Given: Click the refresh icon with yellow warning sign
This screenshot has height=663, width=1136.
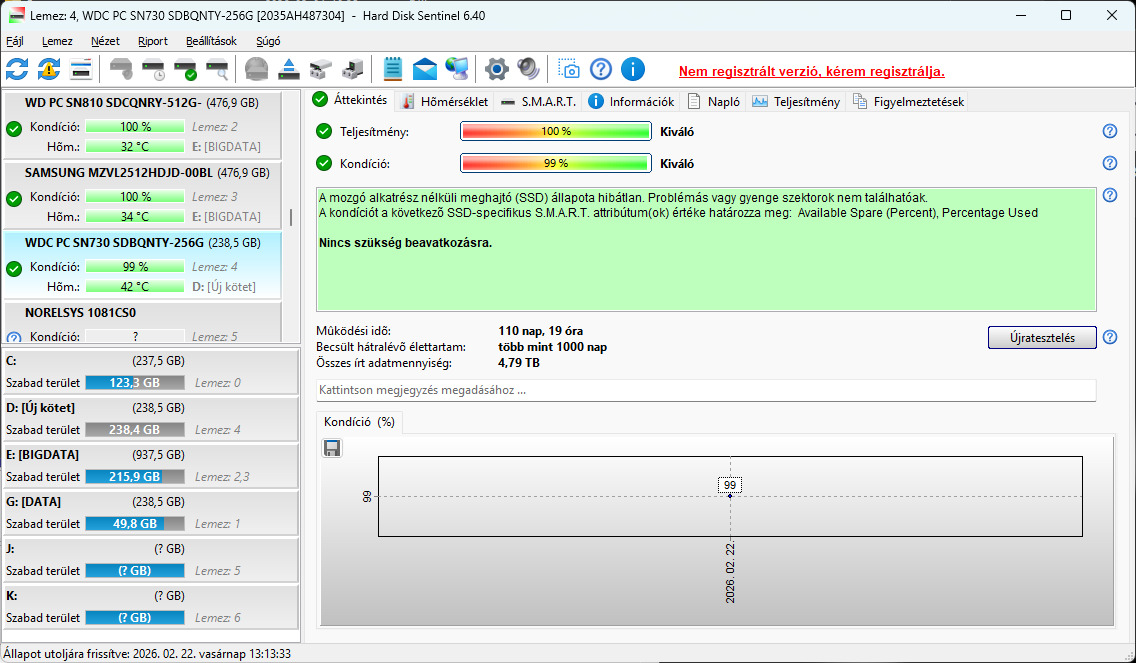Looking at the screenshot, I should pyautogui.click(x=49, y=70).
